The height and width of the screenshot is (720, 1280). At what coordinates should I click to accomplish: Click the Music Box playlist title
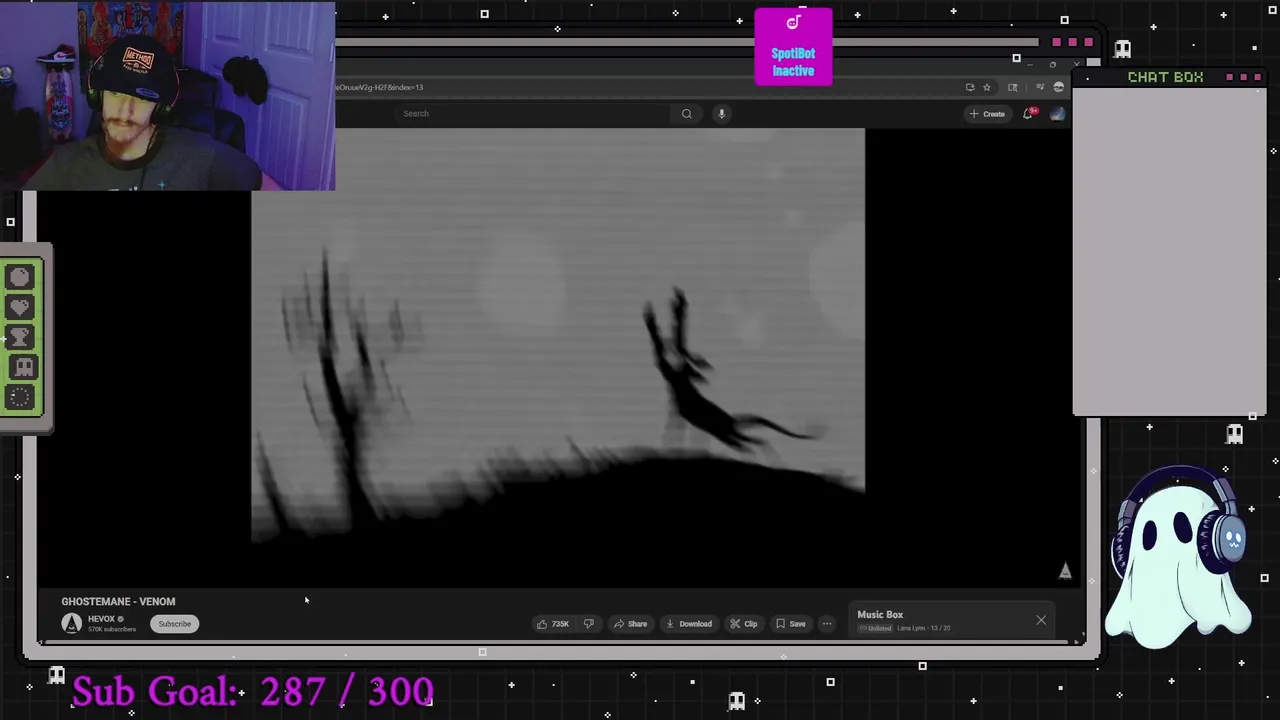coord(880,615)
